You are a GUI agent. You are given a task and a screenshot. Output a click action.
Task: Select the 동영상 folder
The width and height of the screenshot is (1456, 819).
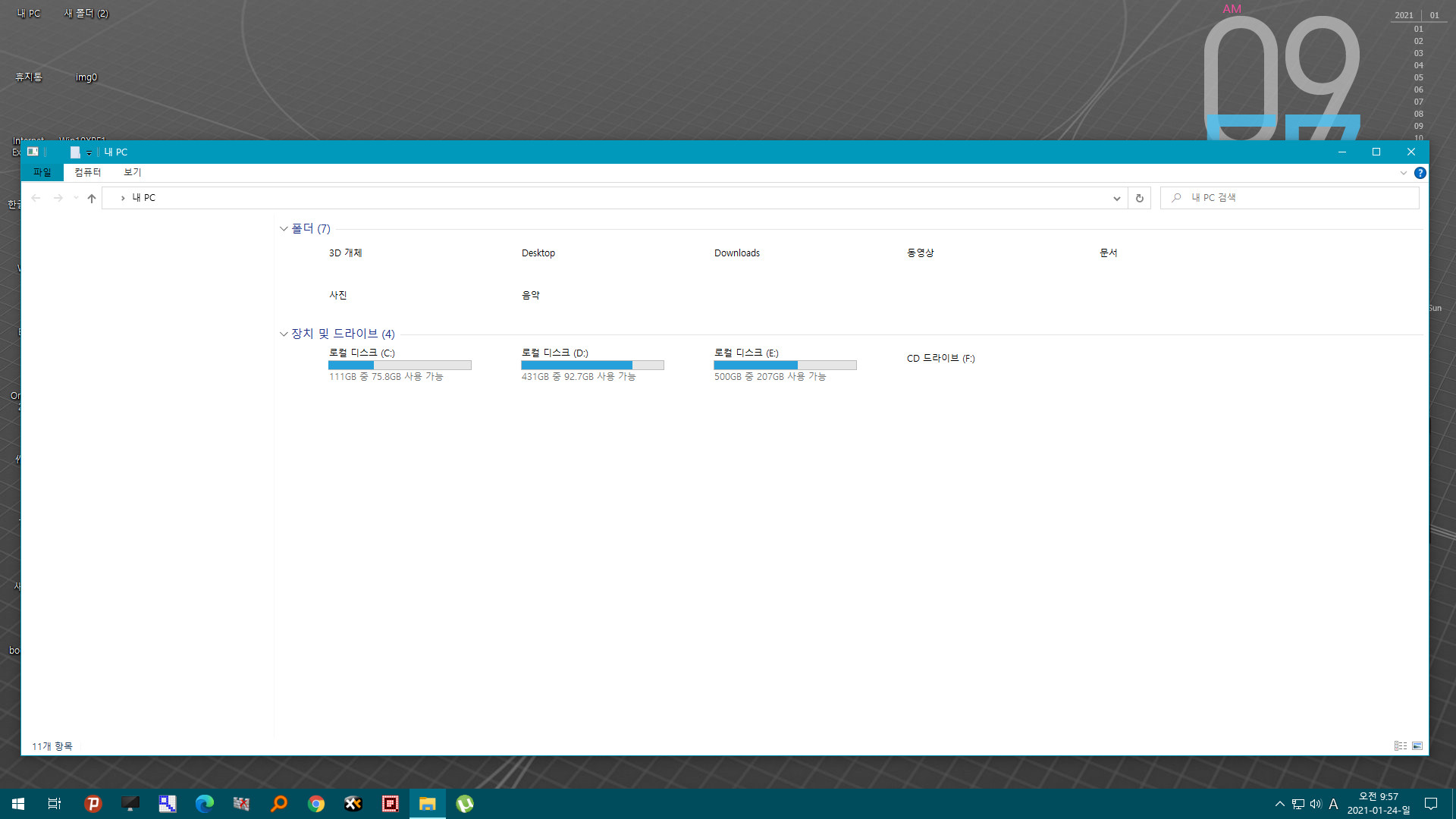921,253
